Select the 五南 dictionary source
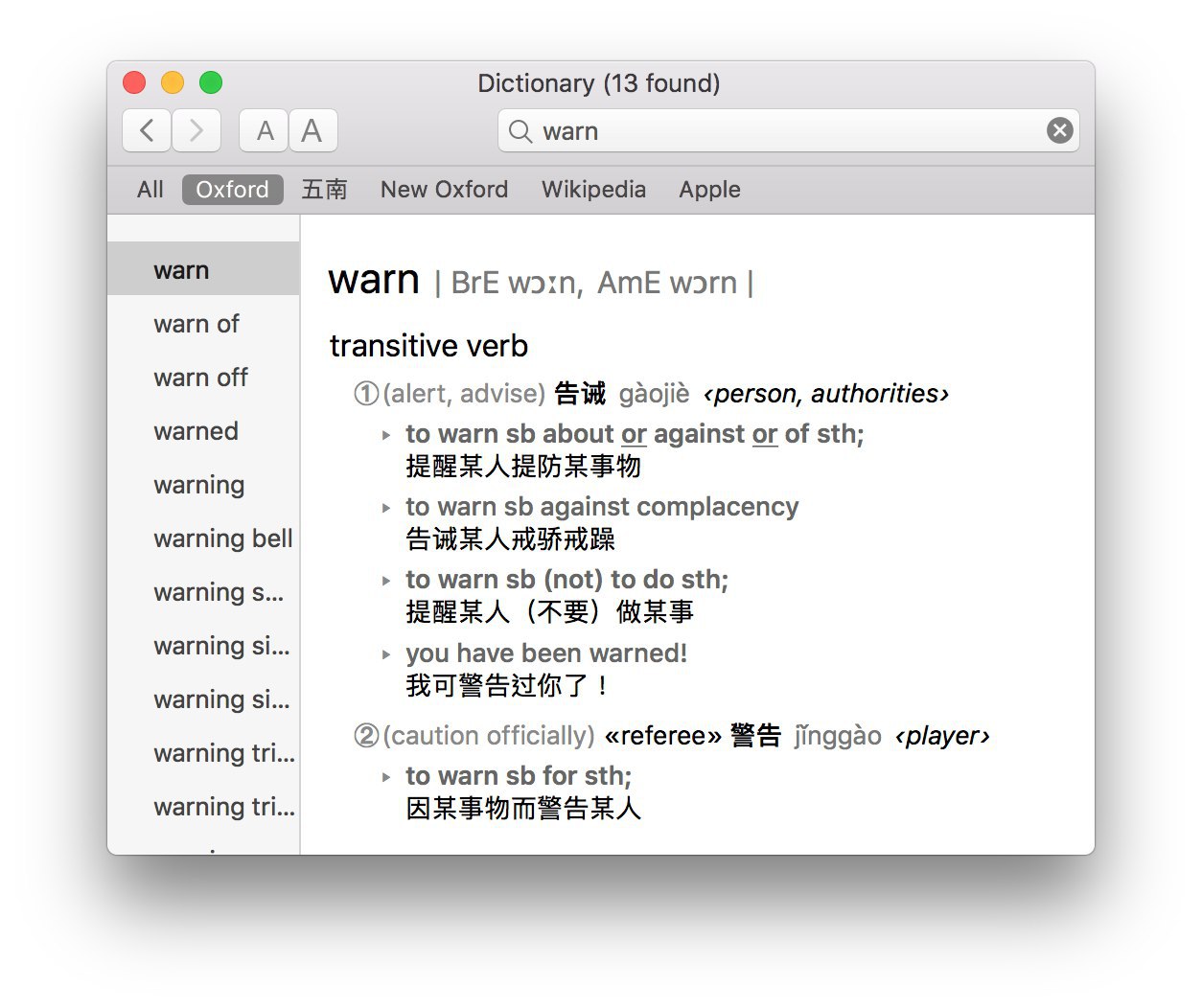Image resolution: width=1202 pixels, height=1008 pixels. click(x=324, y=190)
